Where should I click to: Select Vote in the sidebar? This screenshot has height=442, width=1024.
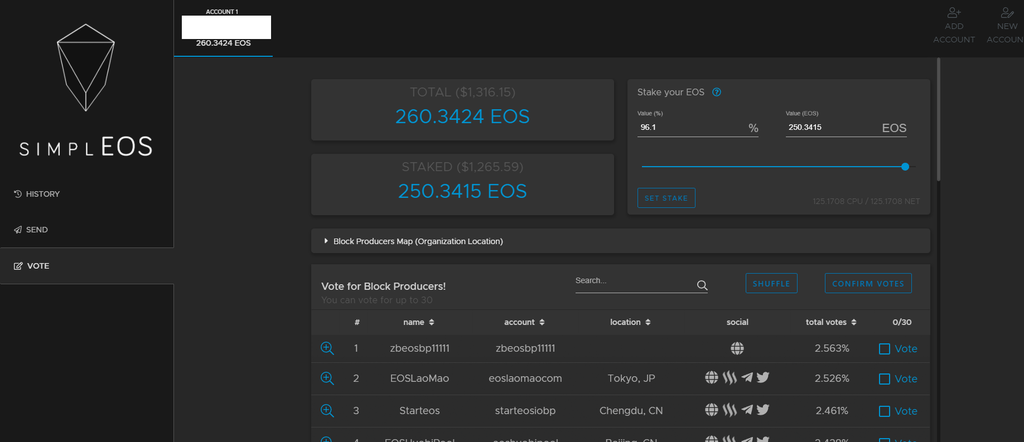point(87,266)
